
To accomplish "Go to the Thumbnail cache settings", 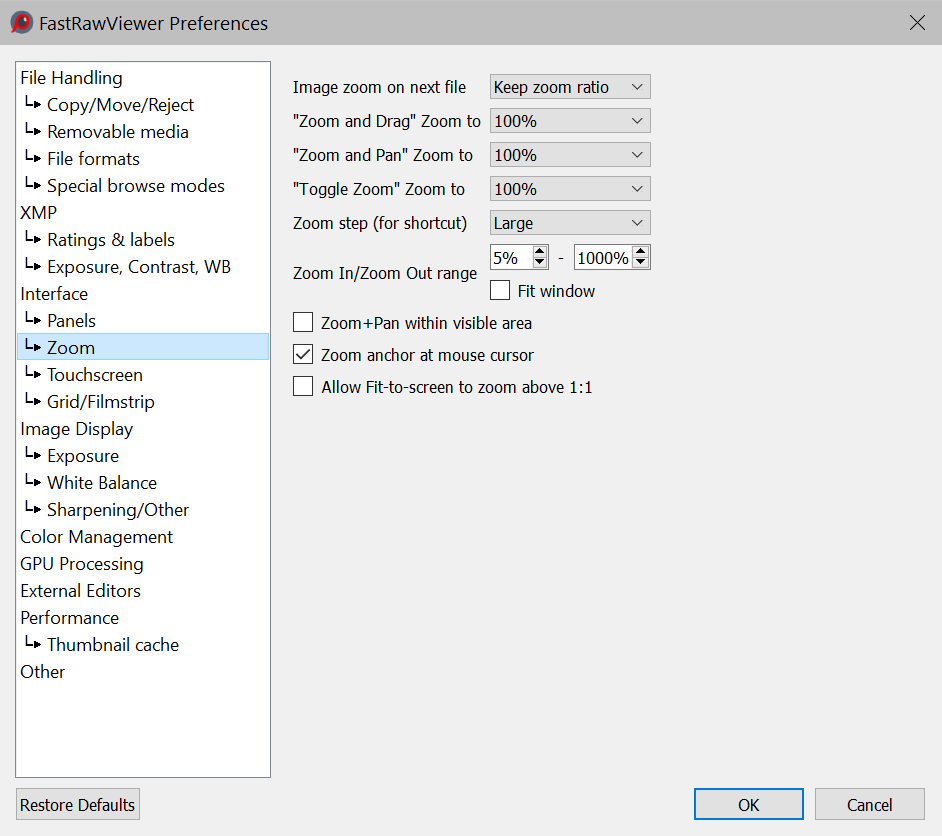I will pyautogui.click(x=112, y=645).
